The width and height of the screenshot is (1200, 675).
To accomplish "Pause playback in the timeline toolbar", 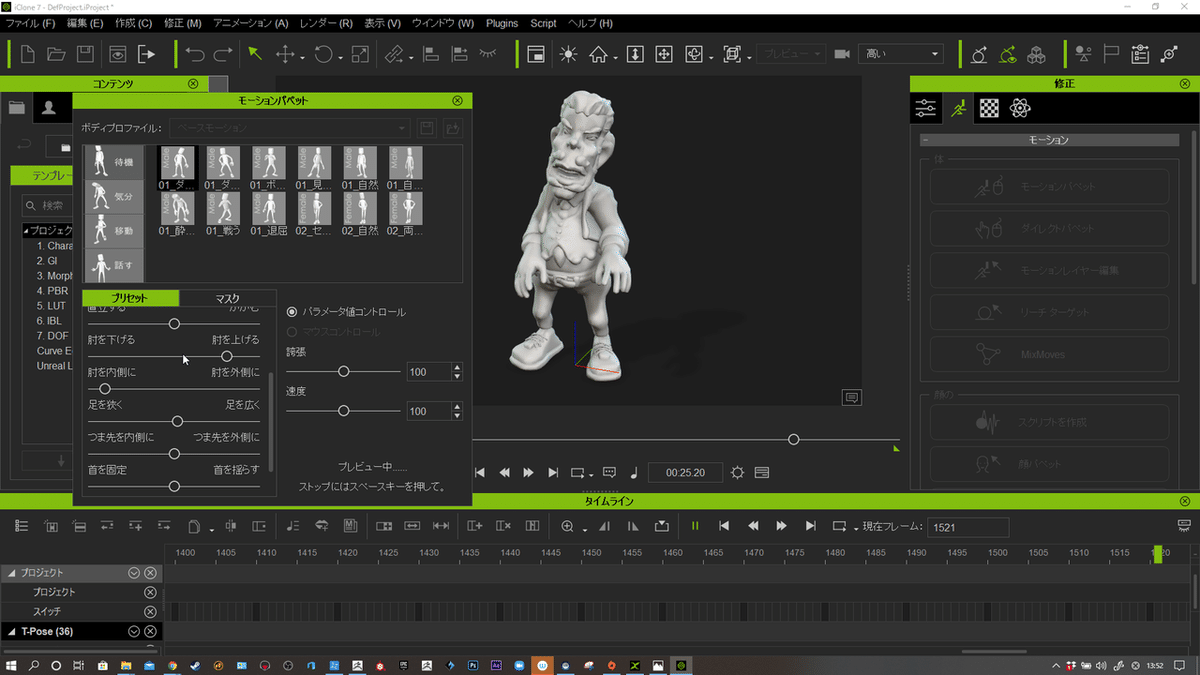I will pyautogui.click(x=695, y=526).
